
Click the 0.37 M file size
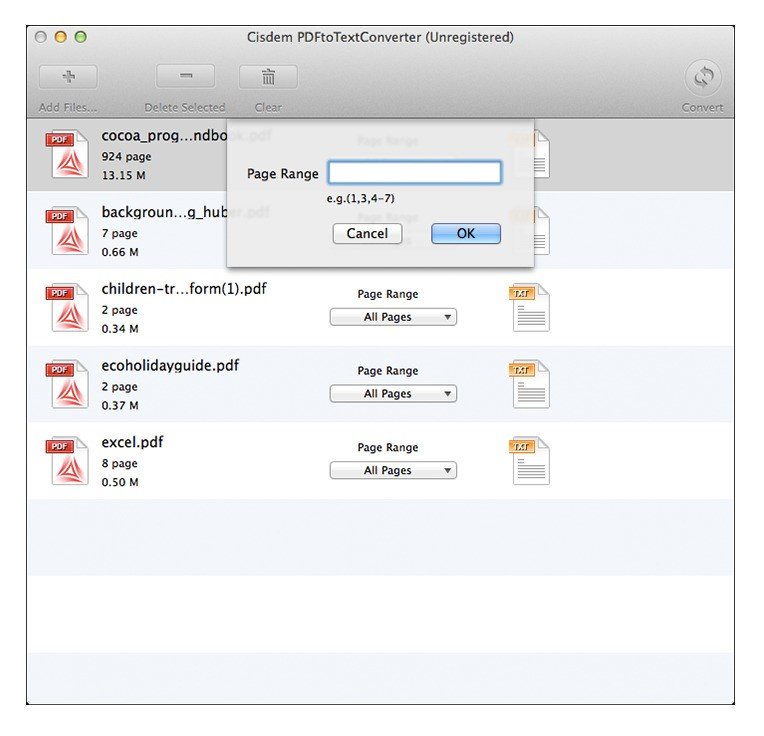point(120,406)
